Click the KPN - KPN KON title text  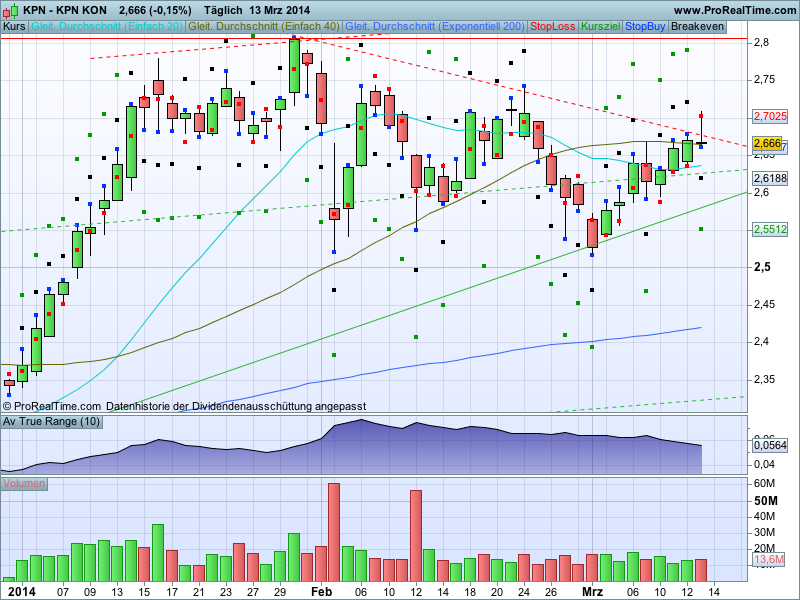coord(65,10)
